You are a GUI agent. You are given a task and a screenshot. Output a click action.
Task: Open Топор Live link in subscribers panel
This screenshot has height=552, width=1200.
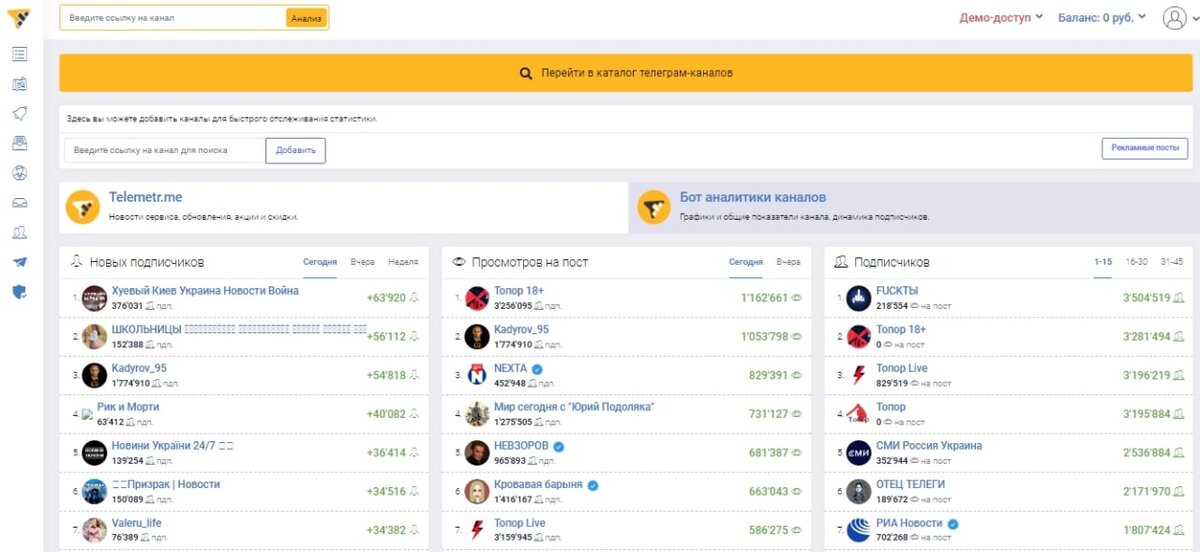[x=902, y=368]
